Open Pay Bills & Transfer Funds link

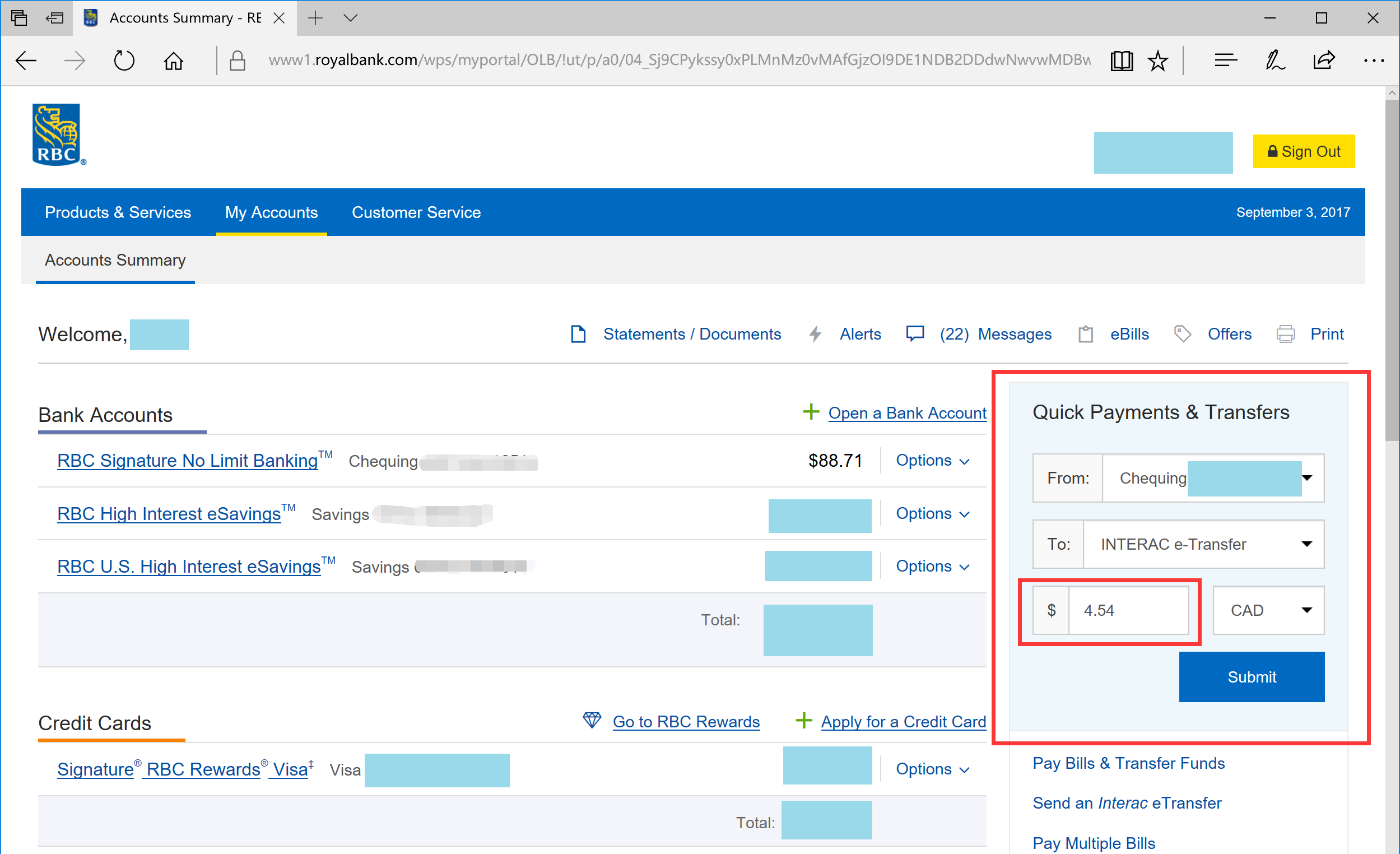pos(1128,763)
